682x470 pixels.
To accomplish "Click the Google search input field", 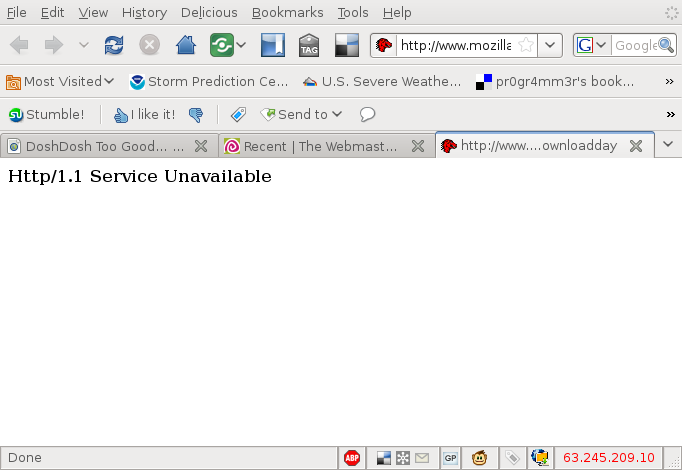I will [635, 45].
